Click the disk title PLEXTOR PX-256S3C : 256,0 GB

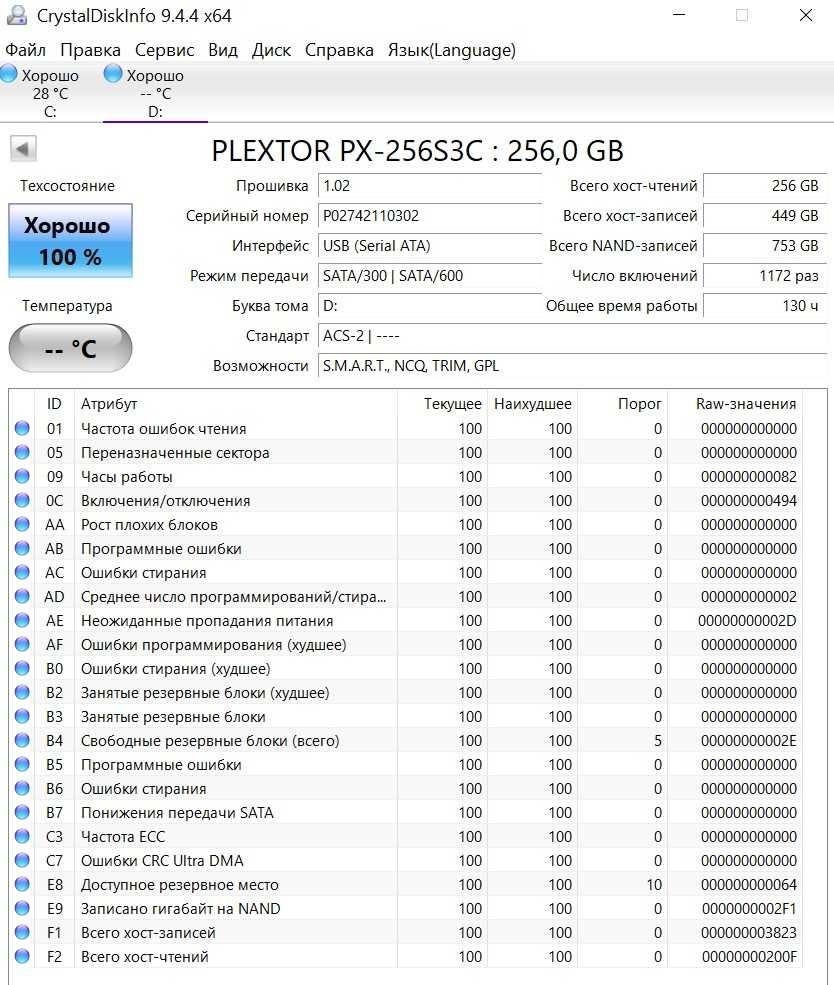pos(417,151)
